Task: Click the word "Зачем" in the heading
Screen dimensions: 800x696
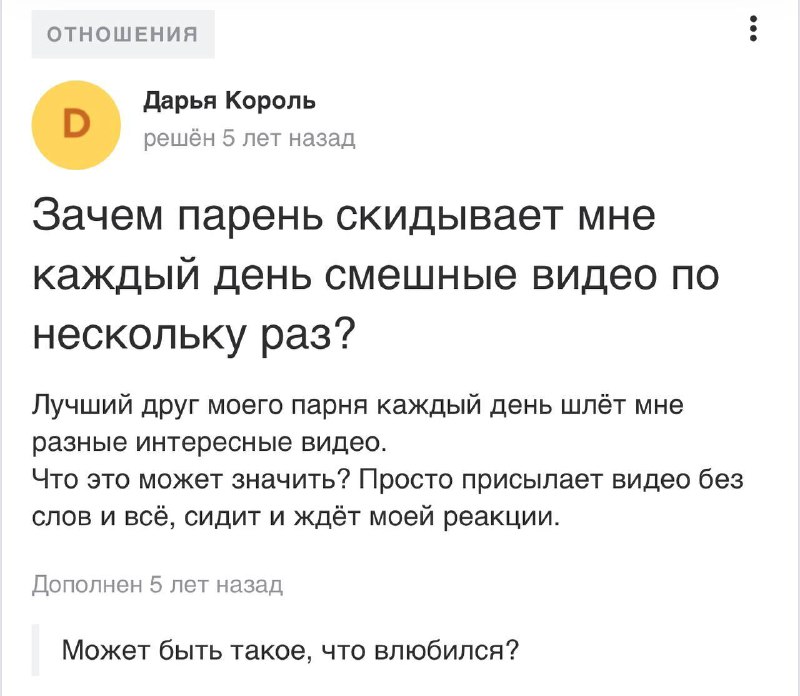Action: 96,215
